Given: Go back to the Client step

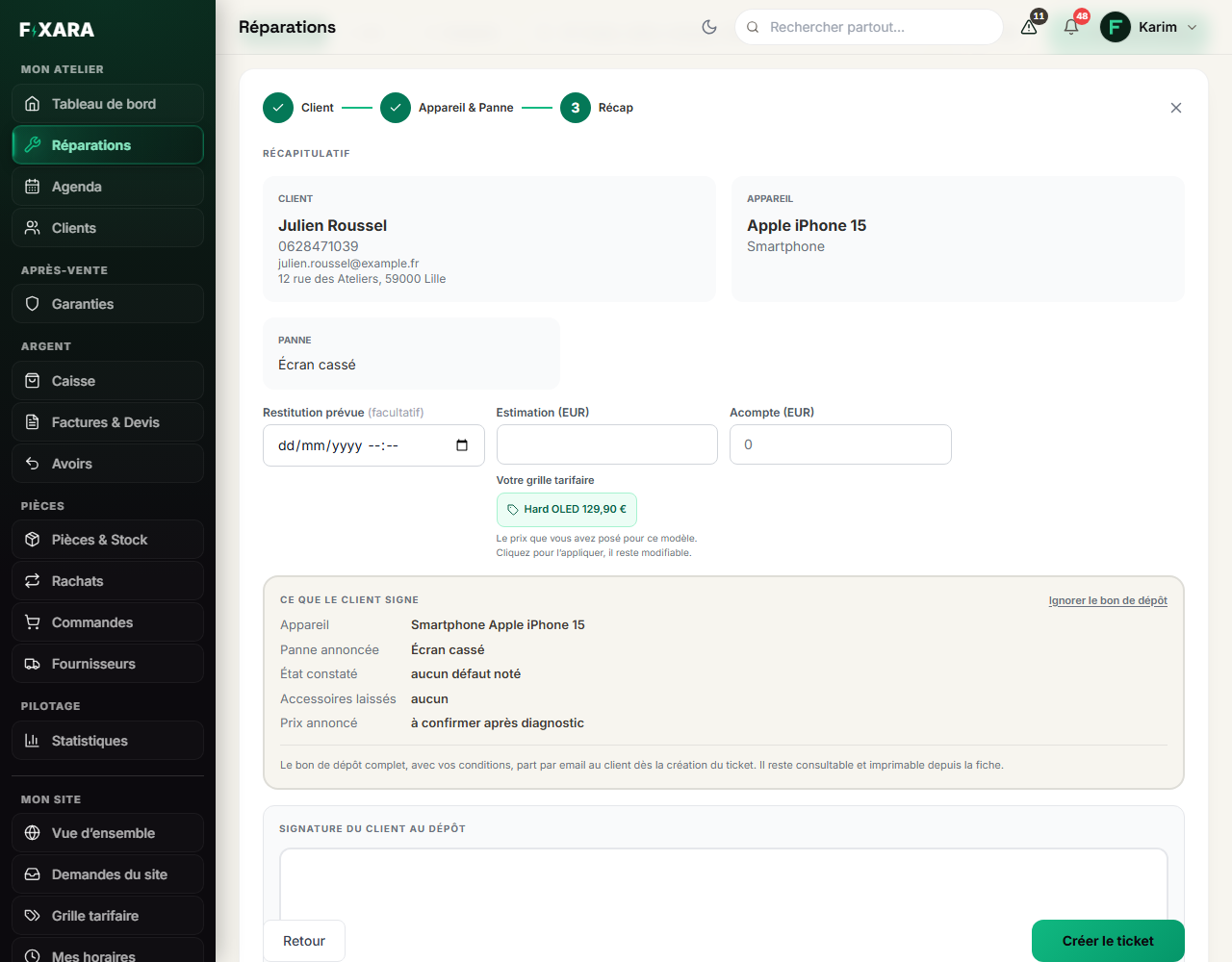Looking at the screenshot, I should point(298,108).
